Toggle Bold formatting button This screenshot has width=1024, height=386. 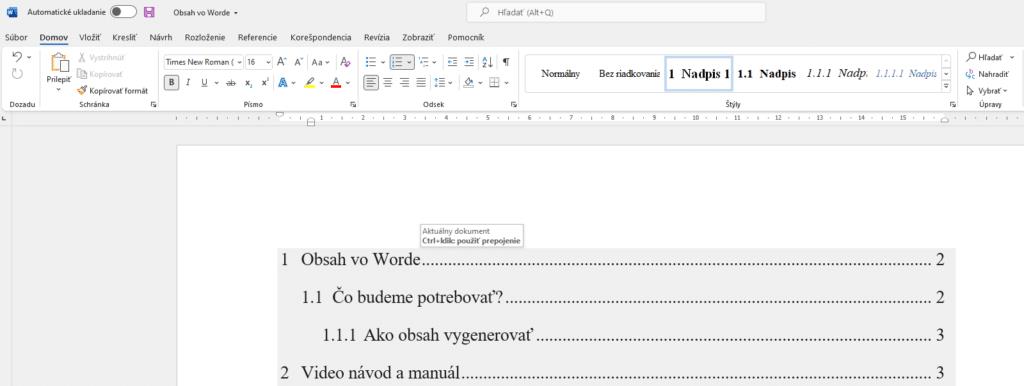point(172,83)
